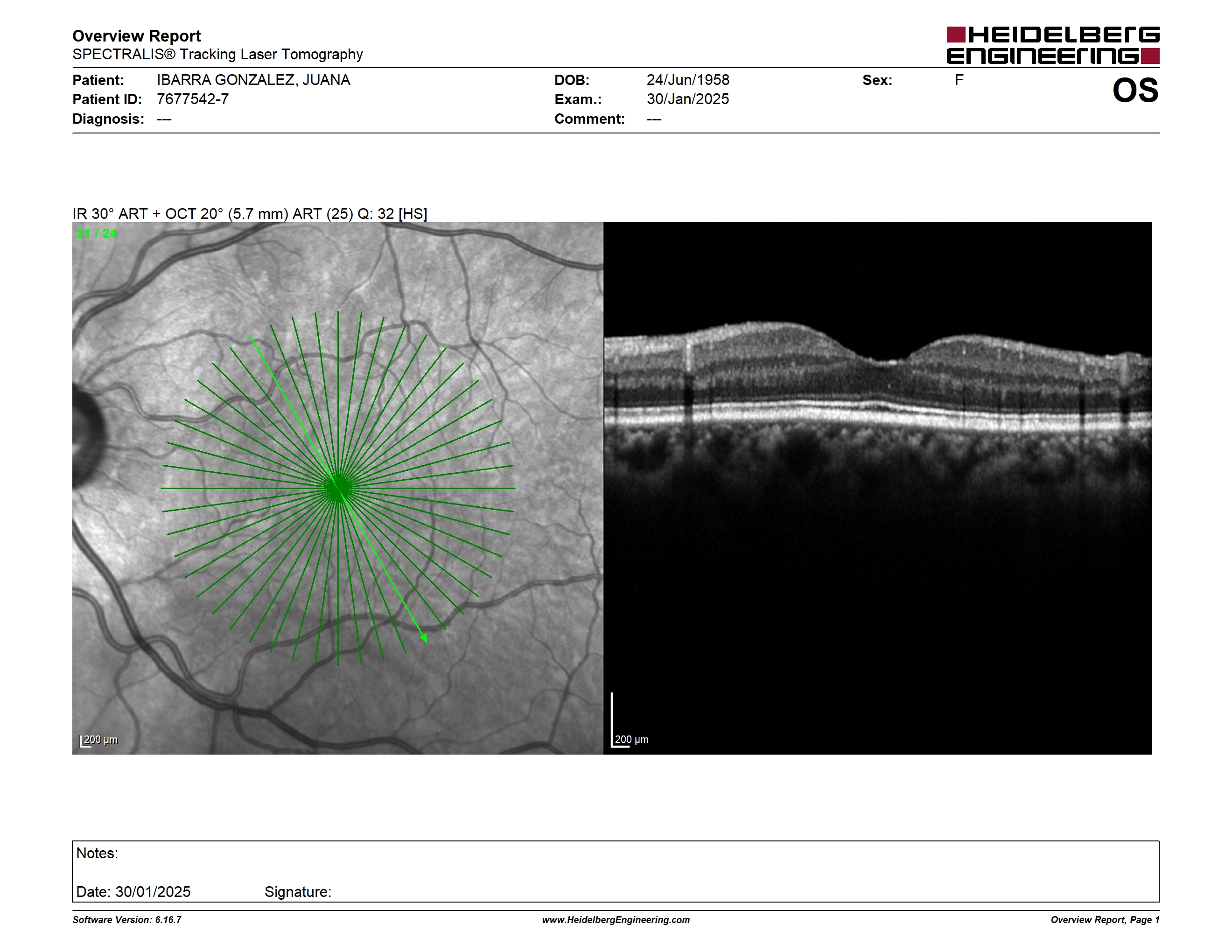Click 'SPECTRALIS® Tracking Laser Tomography' subtitle
The height and width of the screenshot is (952, 1232).
pyautogui.click(x=217, y=54)
